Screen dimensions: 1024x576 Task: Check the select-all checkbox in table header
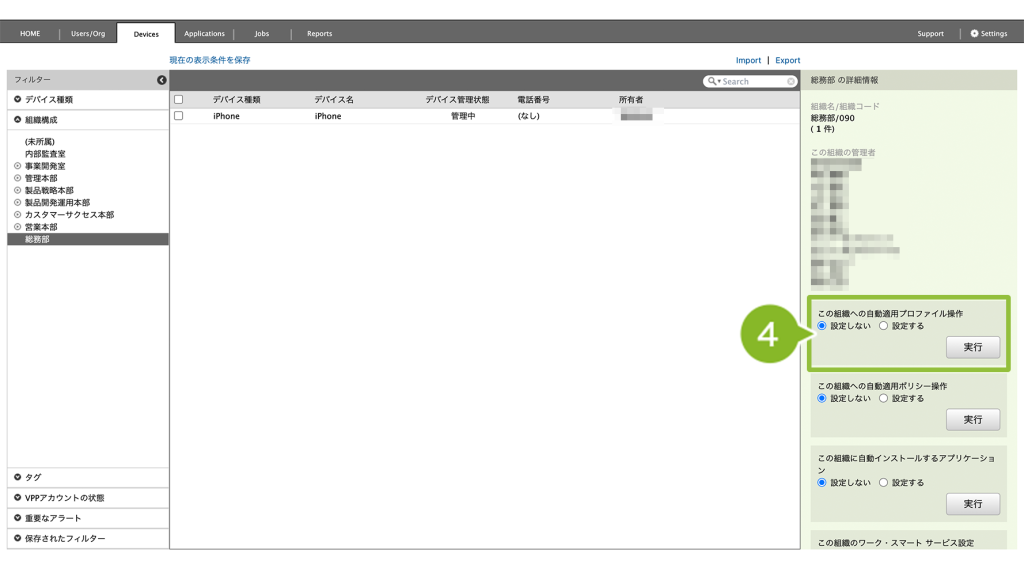[179, 100]
